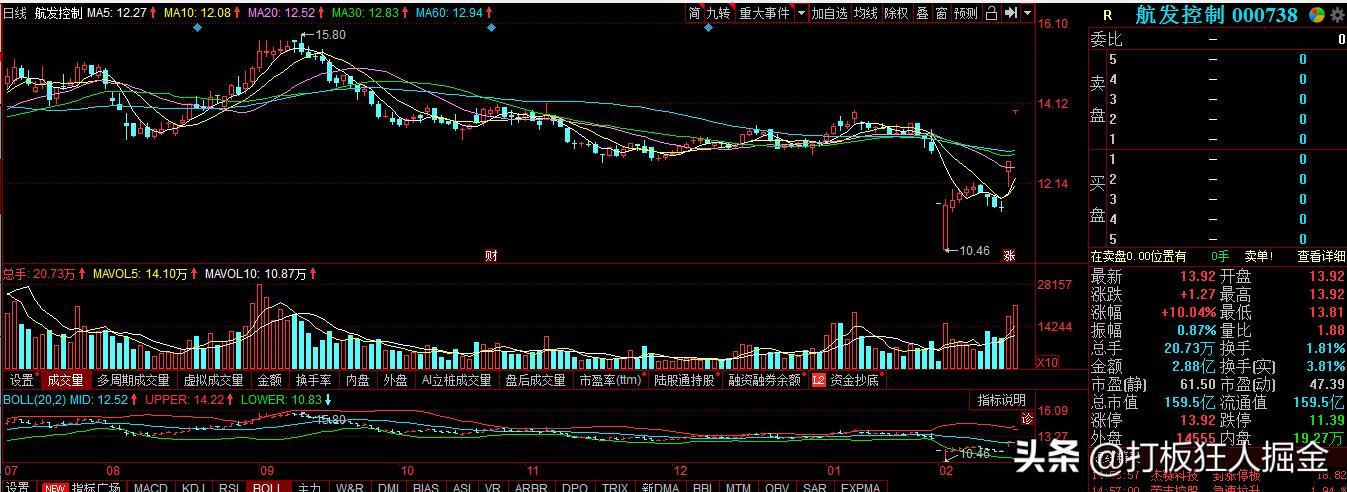Viewport: 1347px width, 492px height.
Task: Select the MACD indicator tab
Action: pos(151,487)
